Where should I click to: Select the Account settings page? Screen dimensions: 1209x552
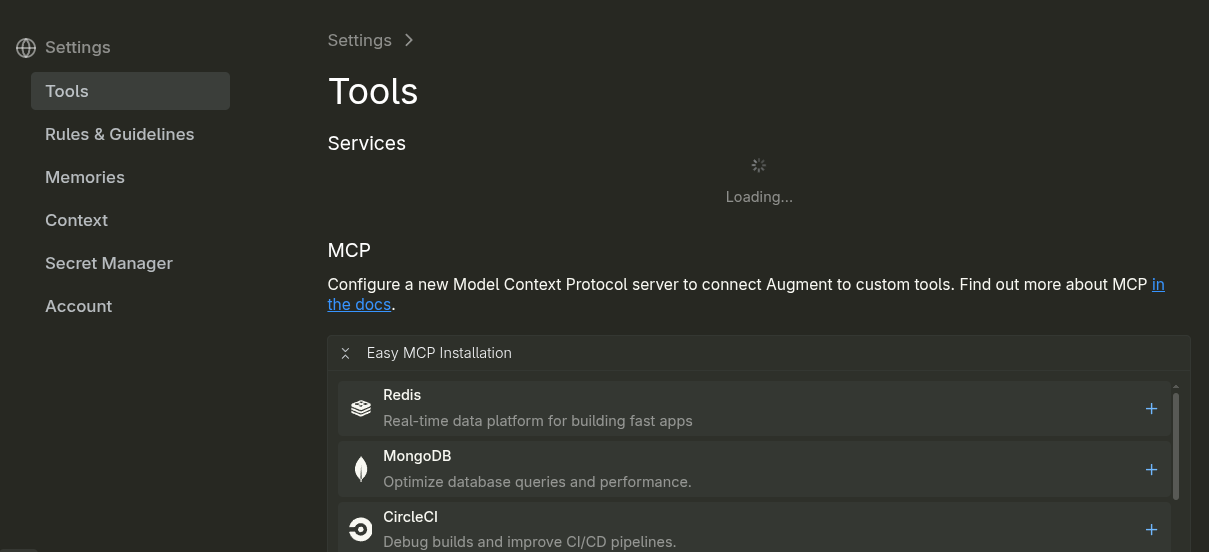point(78,306)
